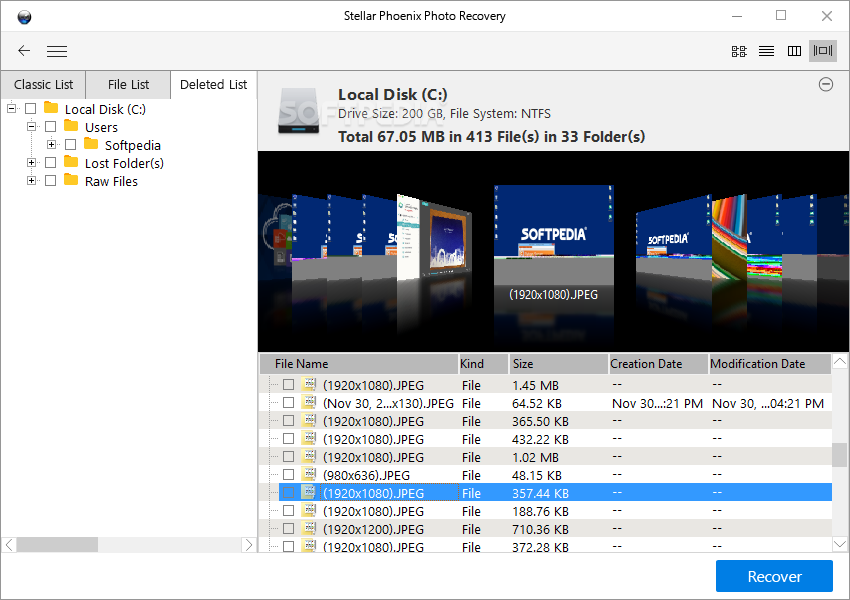The width and height of the screenshot is (850, 600).
Task: Go back with the left arrow icon
Action: [24, 51]
